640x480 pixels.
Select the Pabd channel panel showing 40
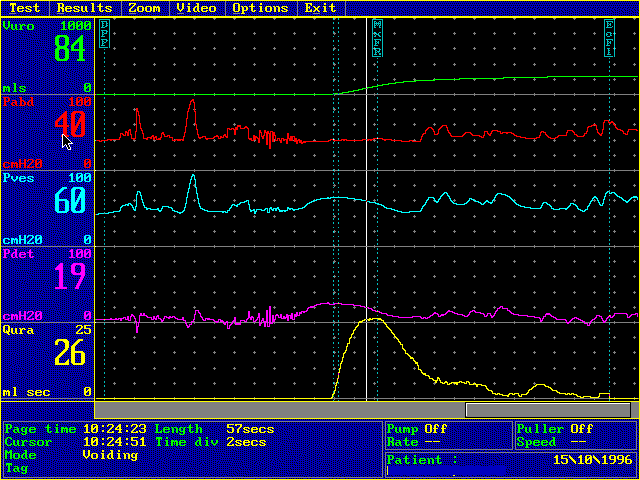[47, 132]
